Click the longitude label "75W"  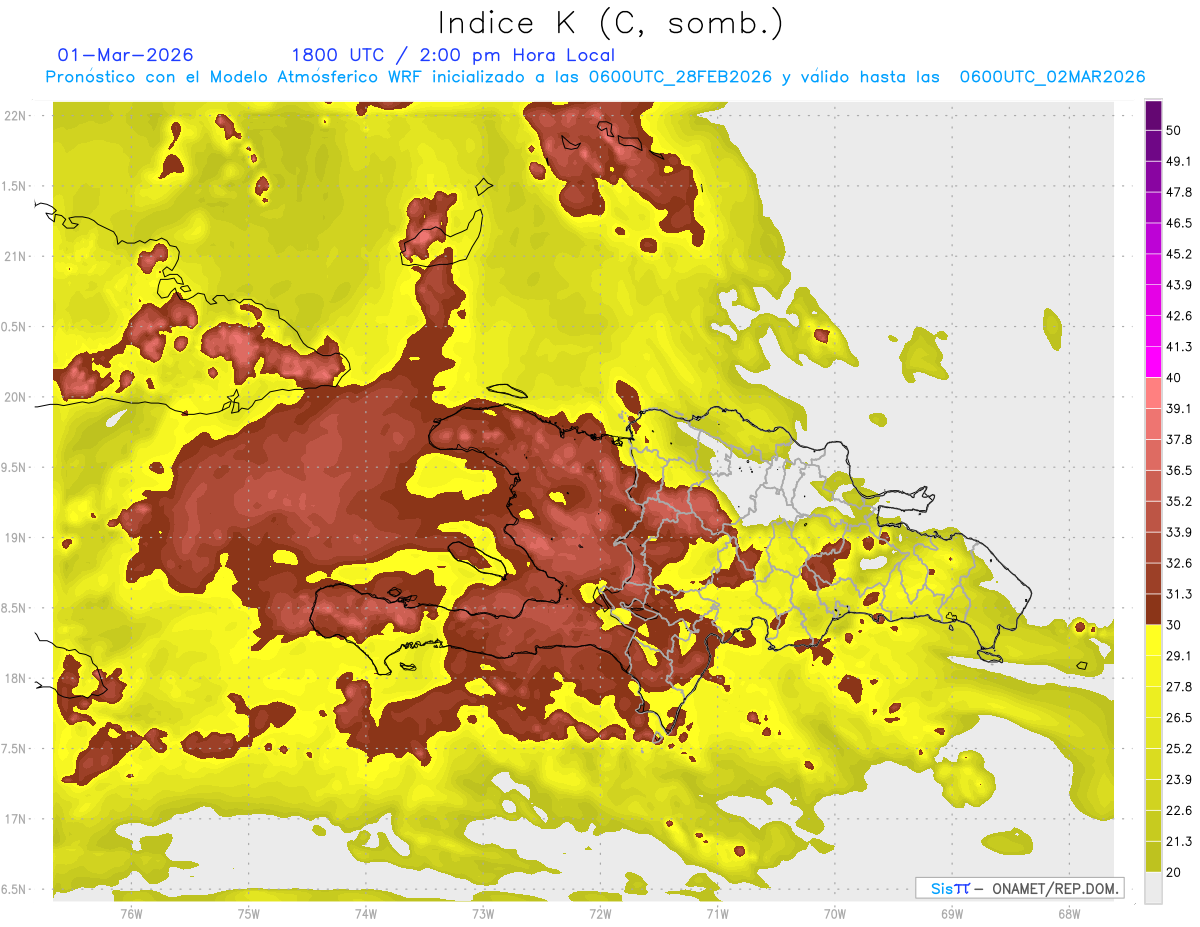pyautogui.click(x=248, y=913)
